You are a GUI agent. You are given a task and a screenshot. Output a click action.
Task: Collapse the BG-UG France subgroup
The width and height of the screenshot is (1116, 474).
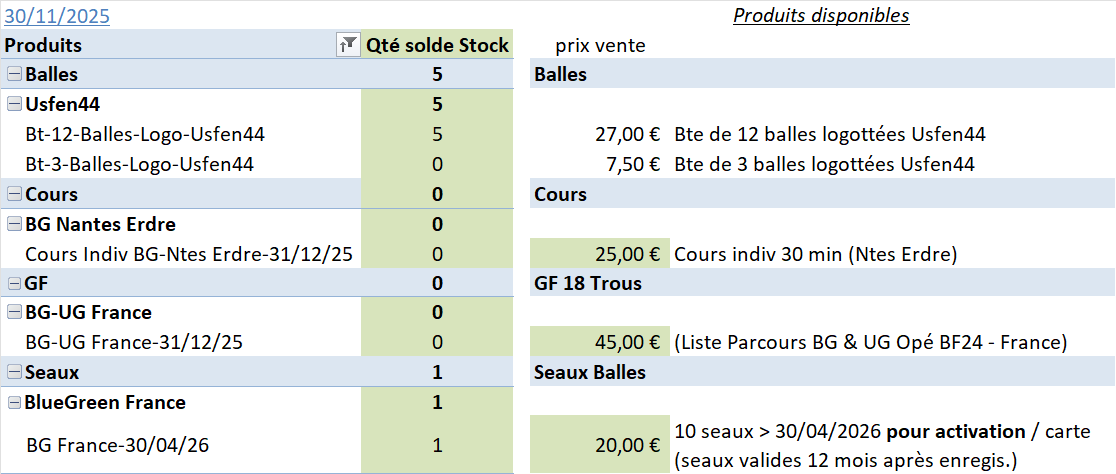[14, 313]
